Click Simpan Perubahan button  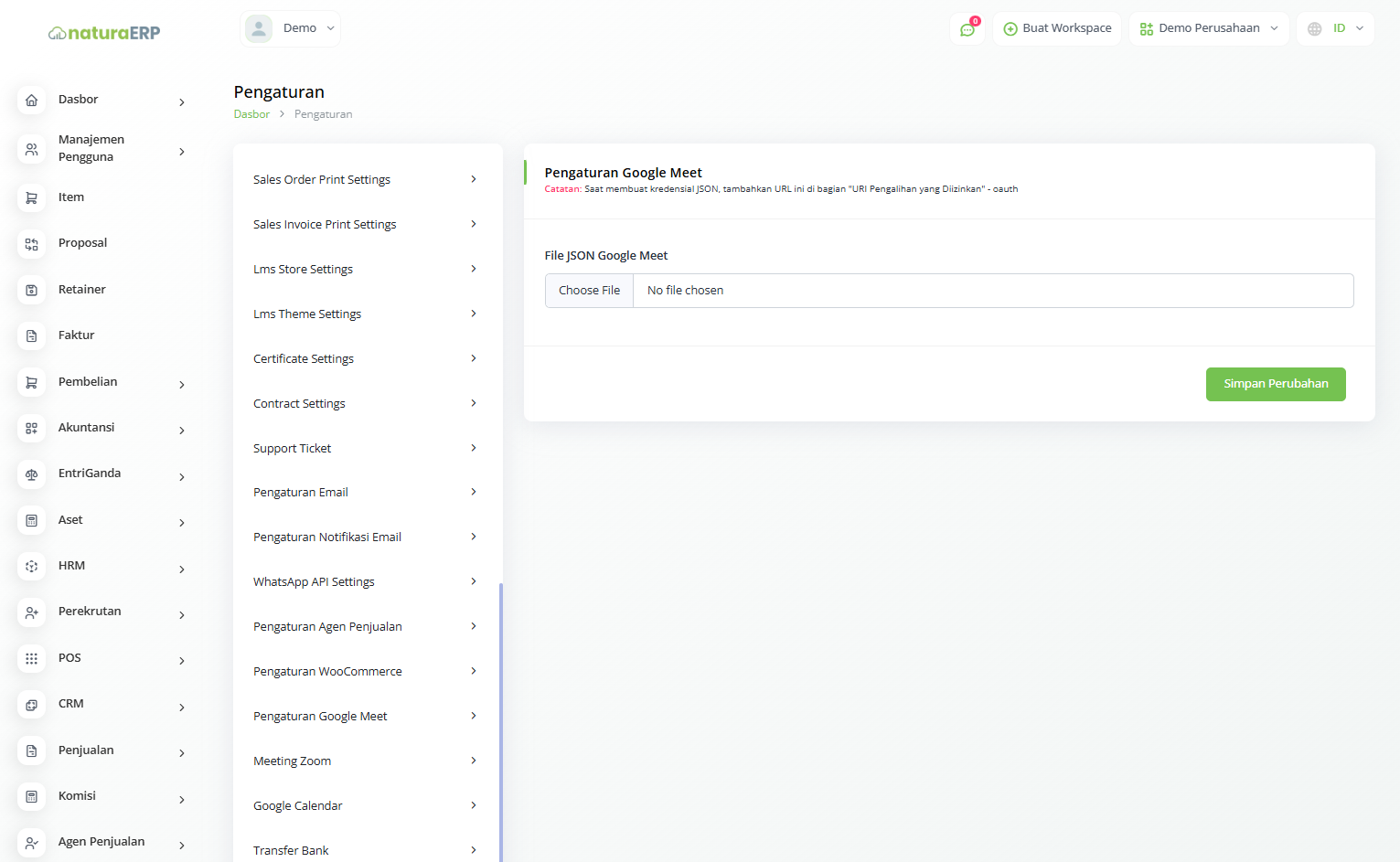1276,384
